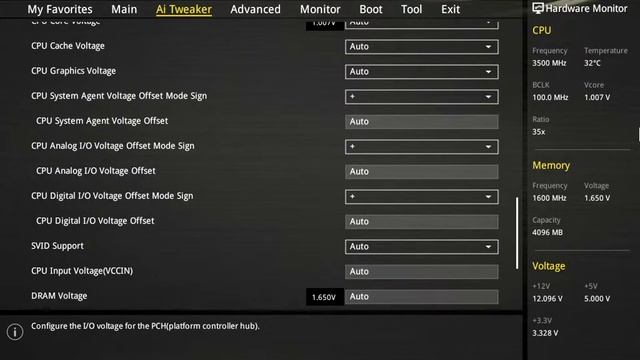The height and width of the screenshot is (360, 640).
Task: Open the My Favorites tab
Action: [x=60, y=9]
